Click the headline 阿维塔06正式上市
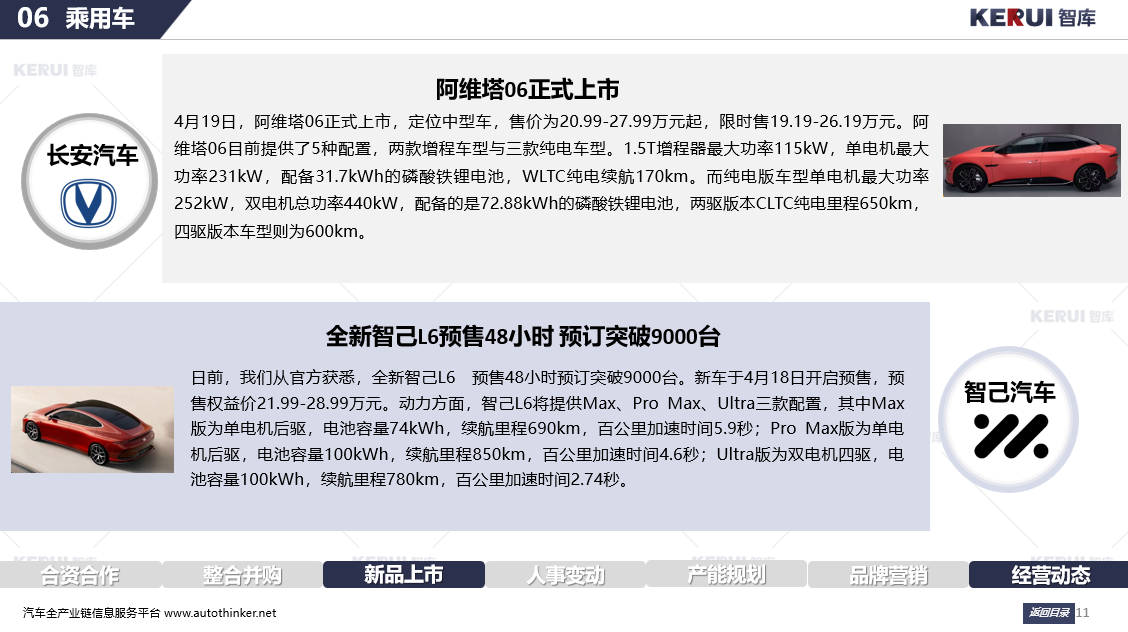Image resolution: width=1128 pixels, height=632 pixels. 527,90
